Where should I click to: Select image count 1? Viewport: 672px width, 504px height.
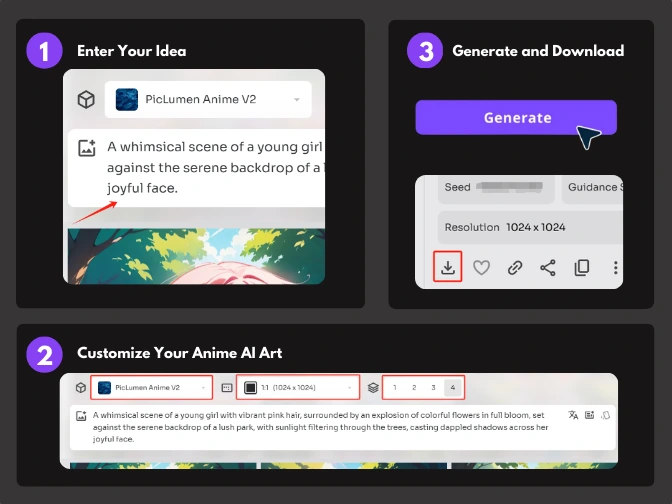coord(394,387)
